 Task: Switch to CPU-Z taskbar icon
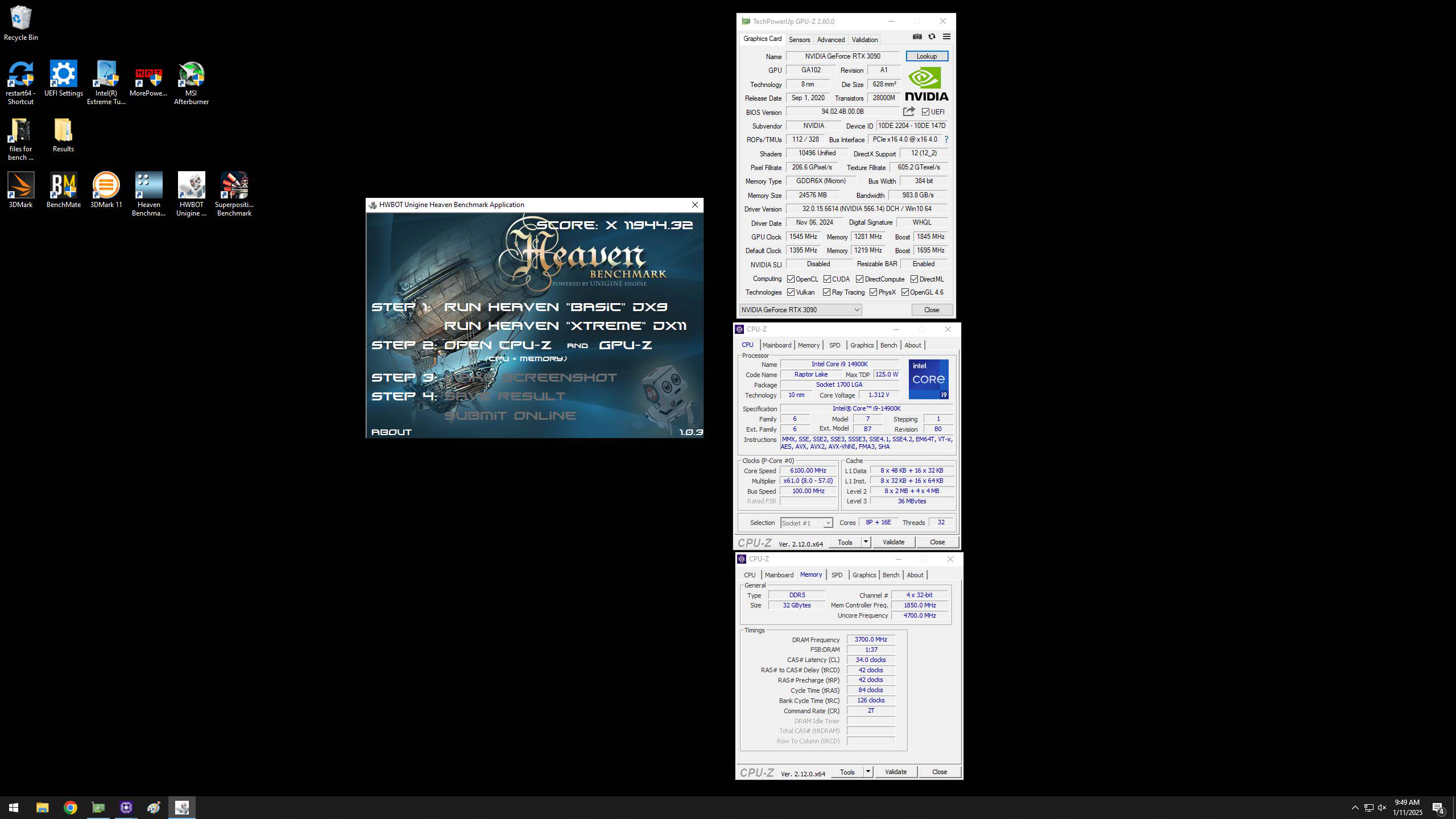click(x=126, y=808)
